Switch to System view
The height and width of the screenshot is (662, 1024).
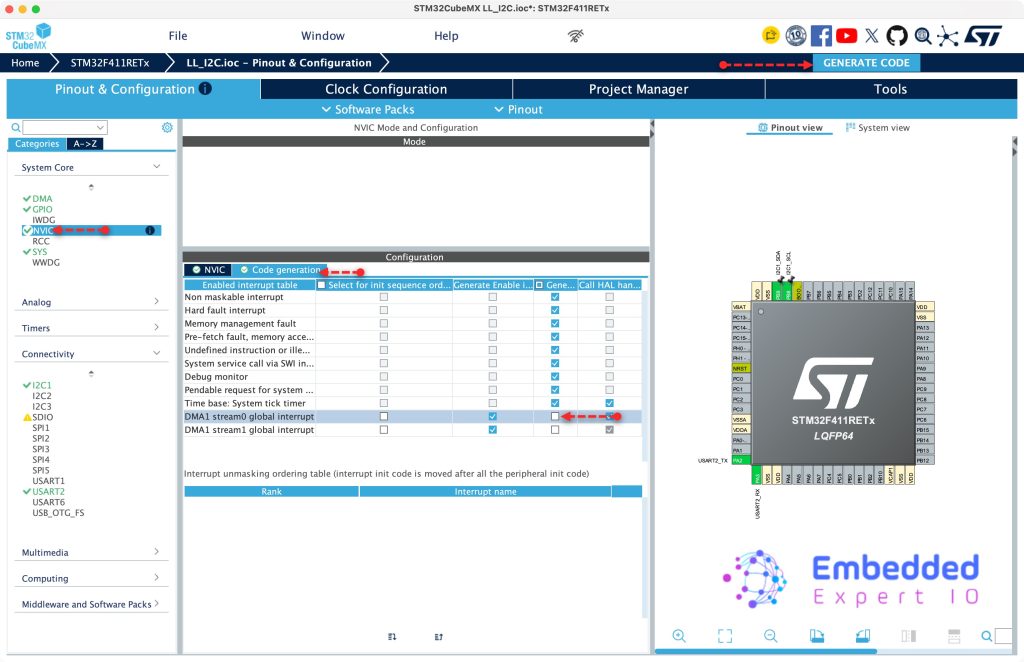click(x=877, y=127)
